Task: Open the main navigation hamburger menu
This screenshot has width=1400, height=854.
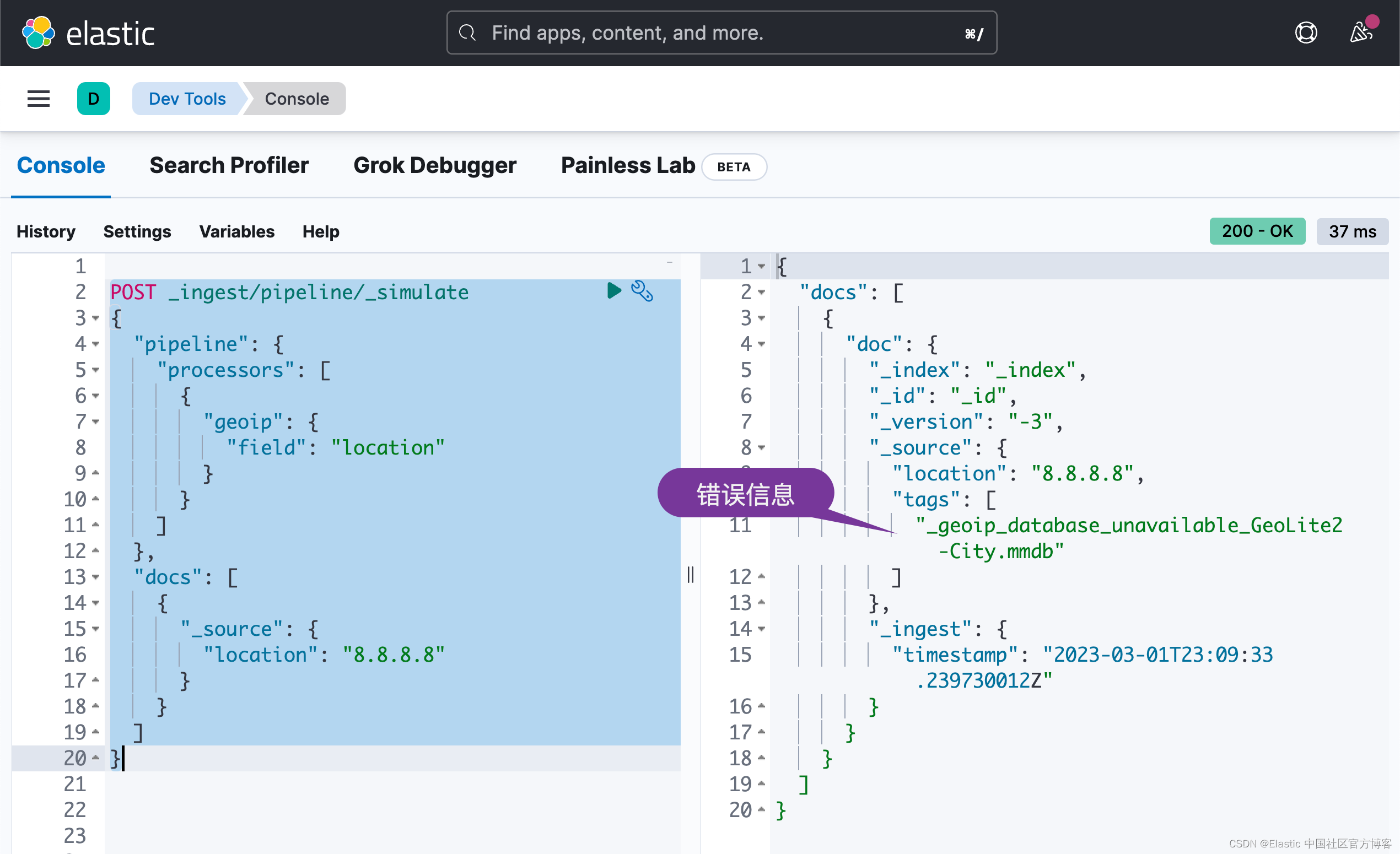Action: tap(37, 98)
